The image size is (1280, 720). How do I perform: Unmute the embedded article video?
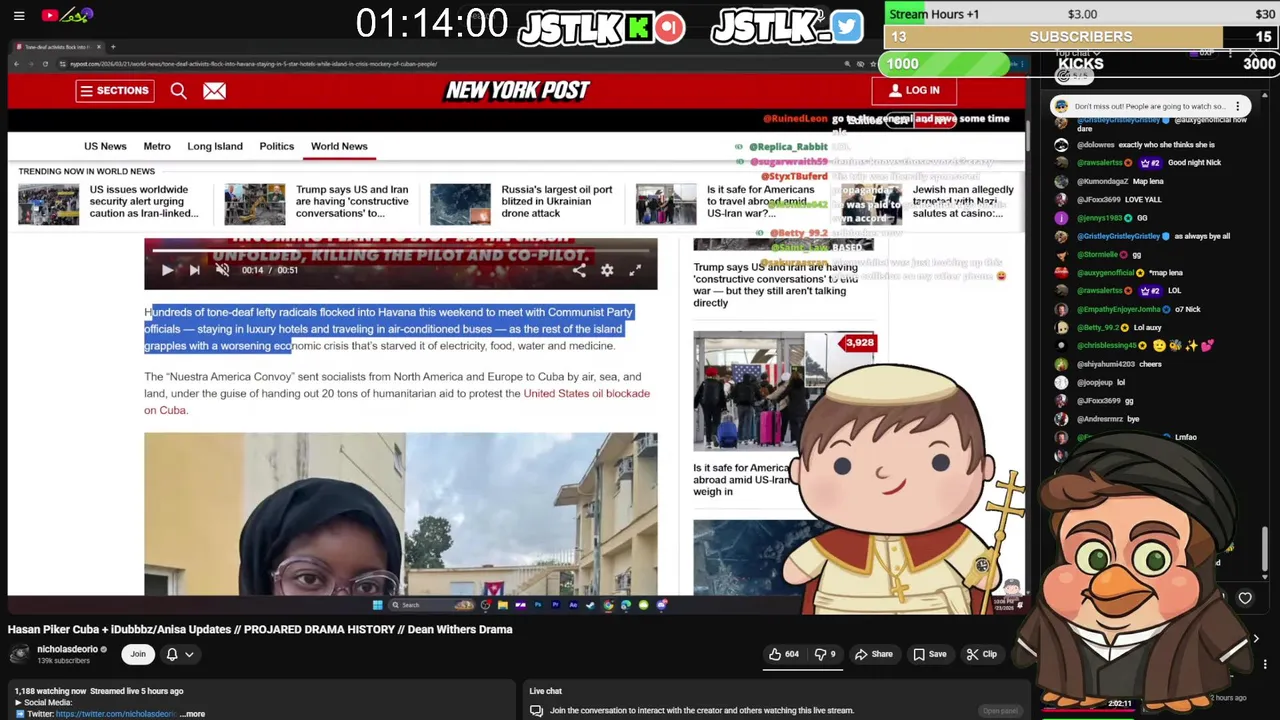pyautogui.click(x=222, y=270)
